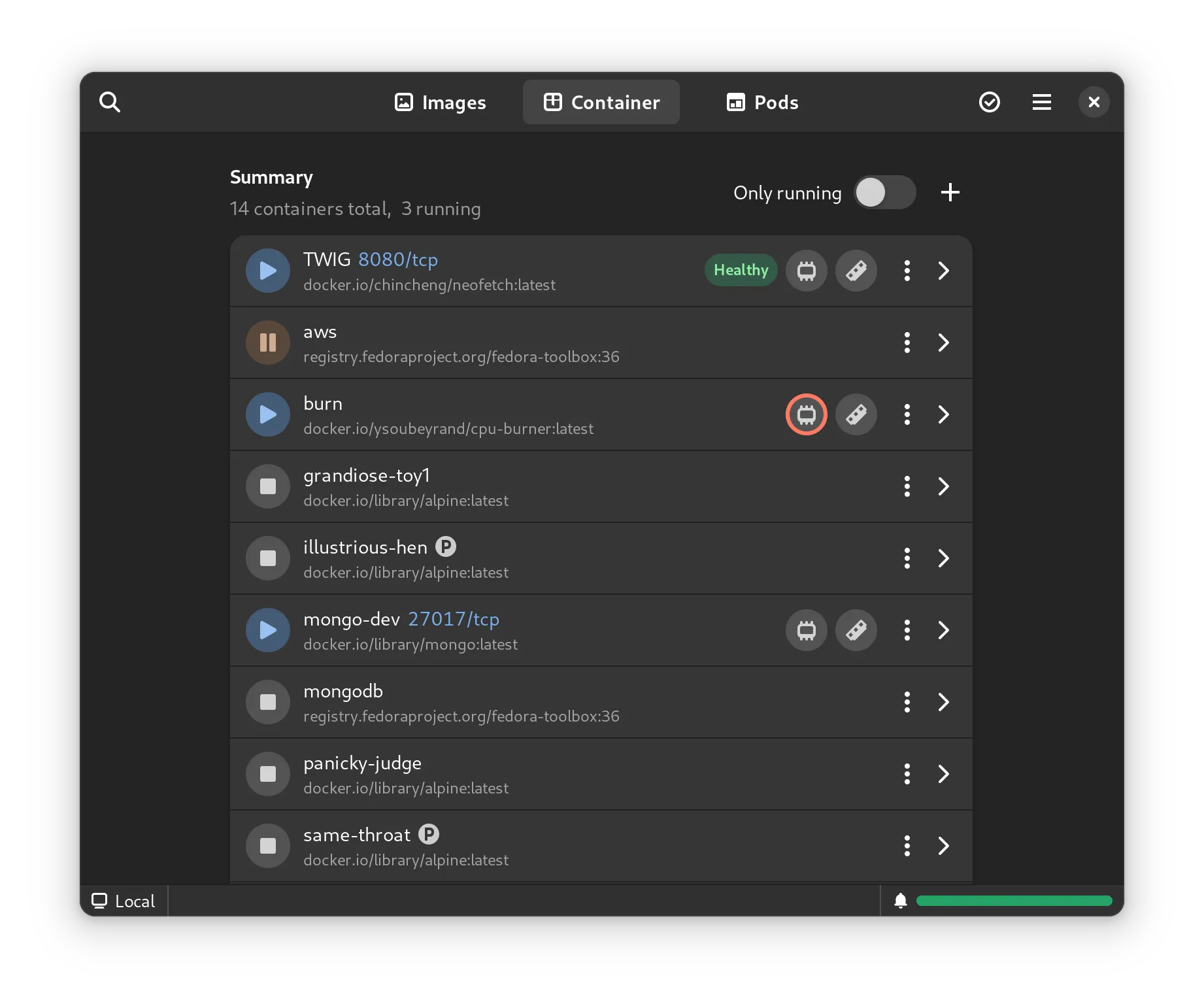Click the multi-select checkmark icon in header
This screenshot has width=1204, height=1004.
[x=989, y=102]
